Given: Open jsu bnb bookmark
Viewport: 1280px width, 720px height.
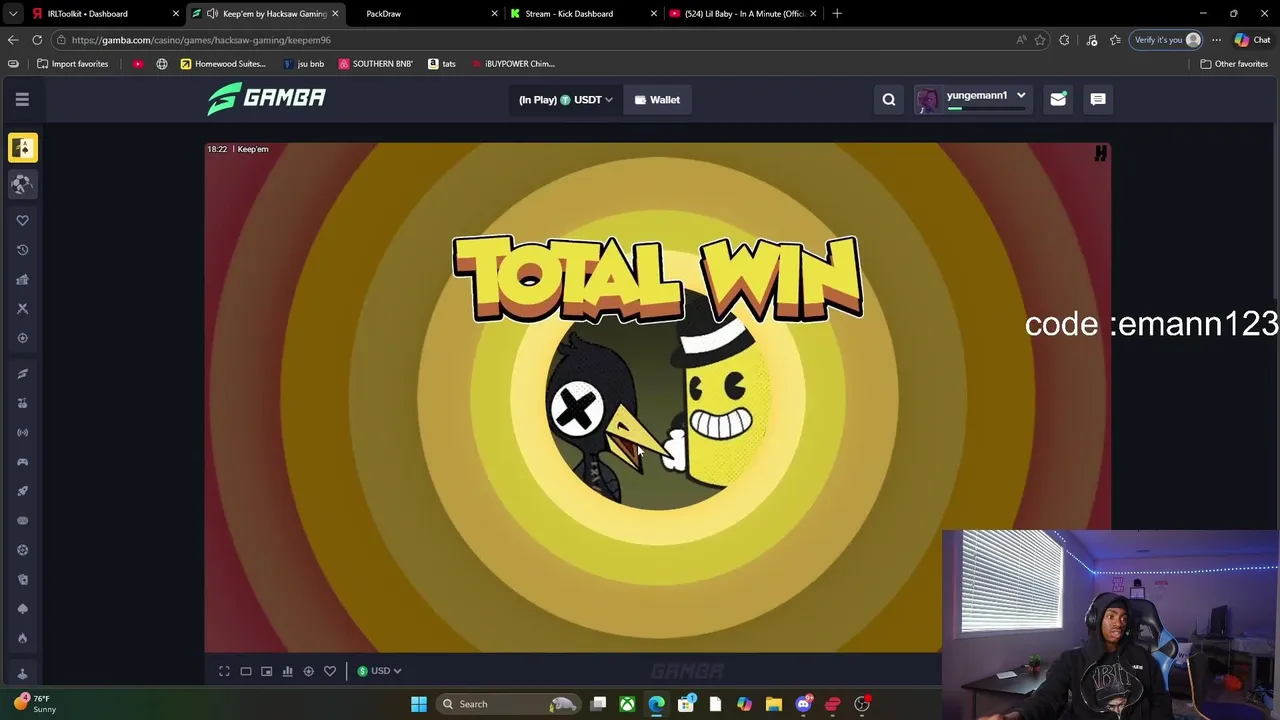Looking at the screenshot, I should (303, 64).
